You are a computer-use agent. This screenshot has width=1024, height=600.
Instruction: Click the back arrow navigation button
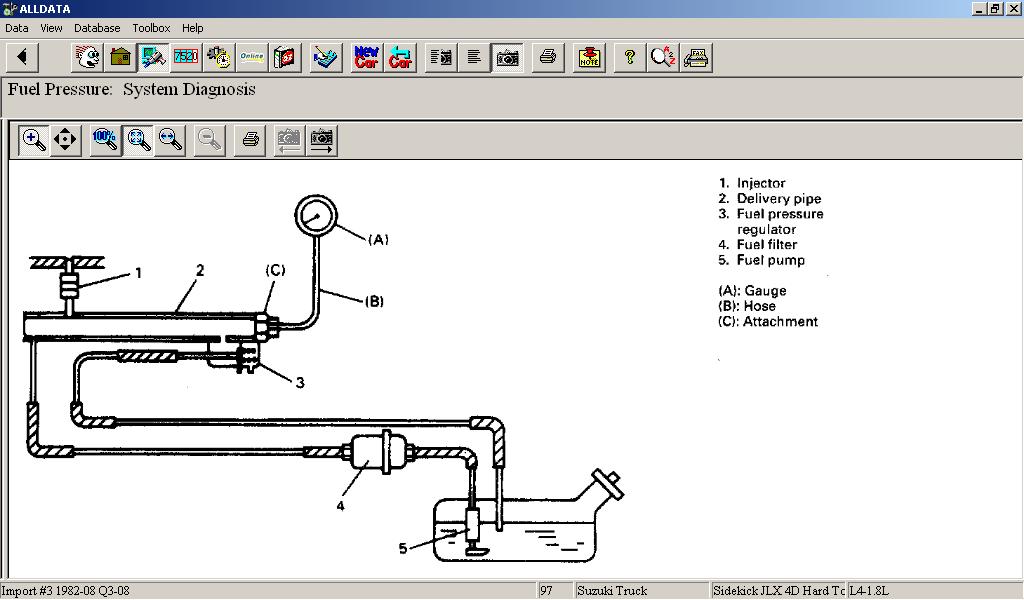pos(22,57)
